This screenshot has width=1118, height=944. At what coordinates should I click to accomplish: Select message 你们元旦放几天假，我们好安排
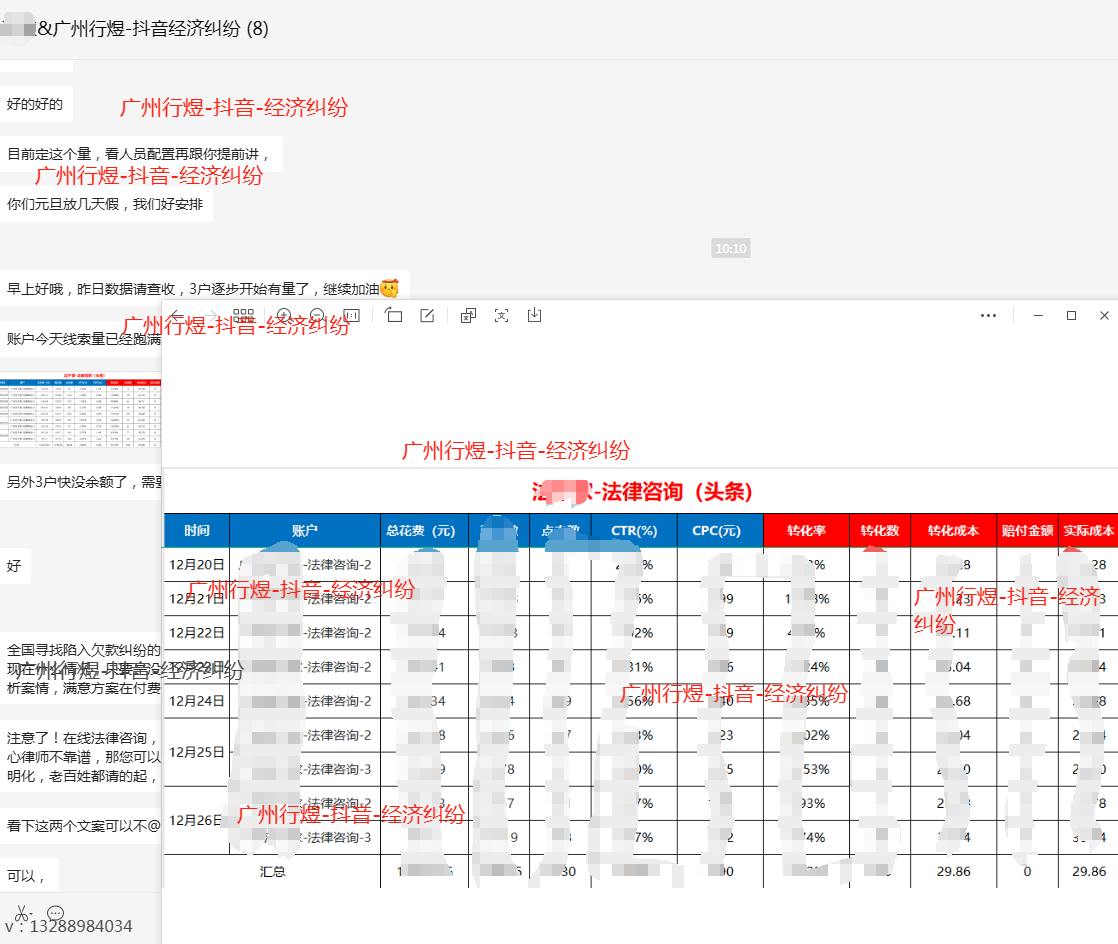[x=106, y=205]
